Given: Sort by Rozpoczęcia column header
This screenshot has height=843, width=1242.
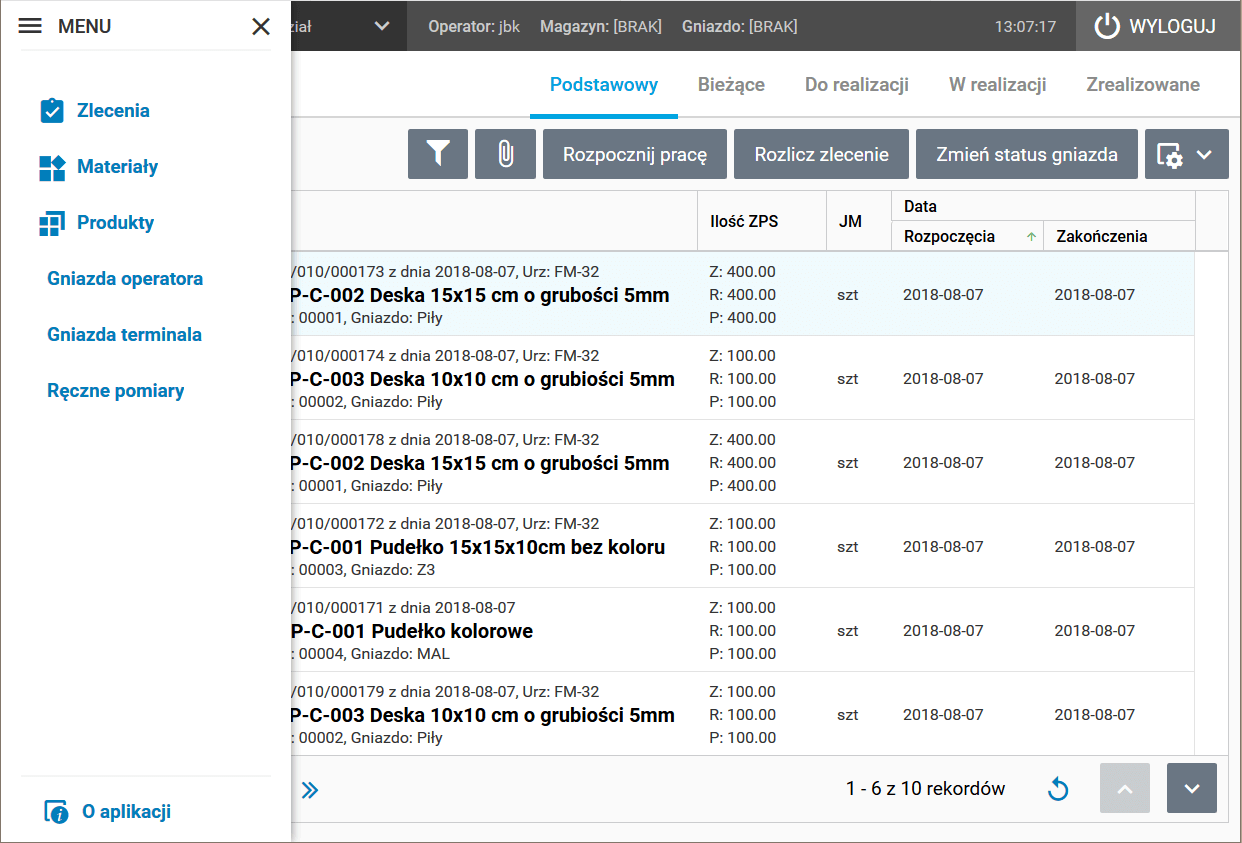Looking at the screenshot, I should [x=967, y=236].
